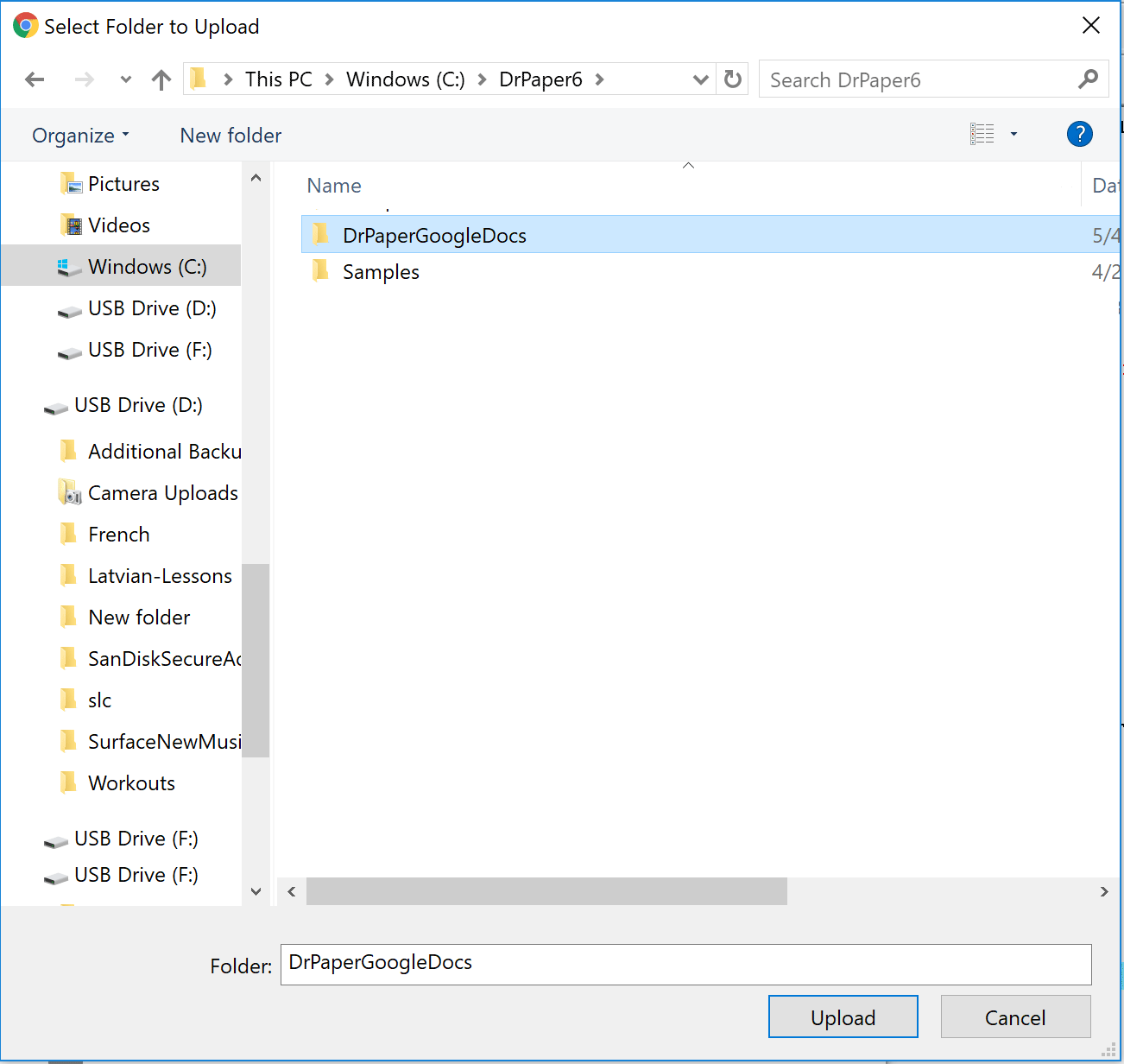Click the horizontal scrollbar right arrow
This screenshot has width=1124, height=1064.
tap(1103, 891)
